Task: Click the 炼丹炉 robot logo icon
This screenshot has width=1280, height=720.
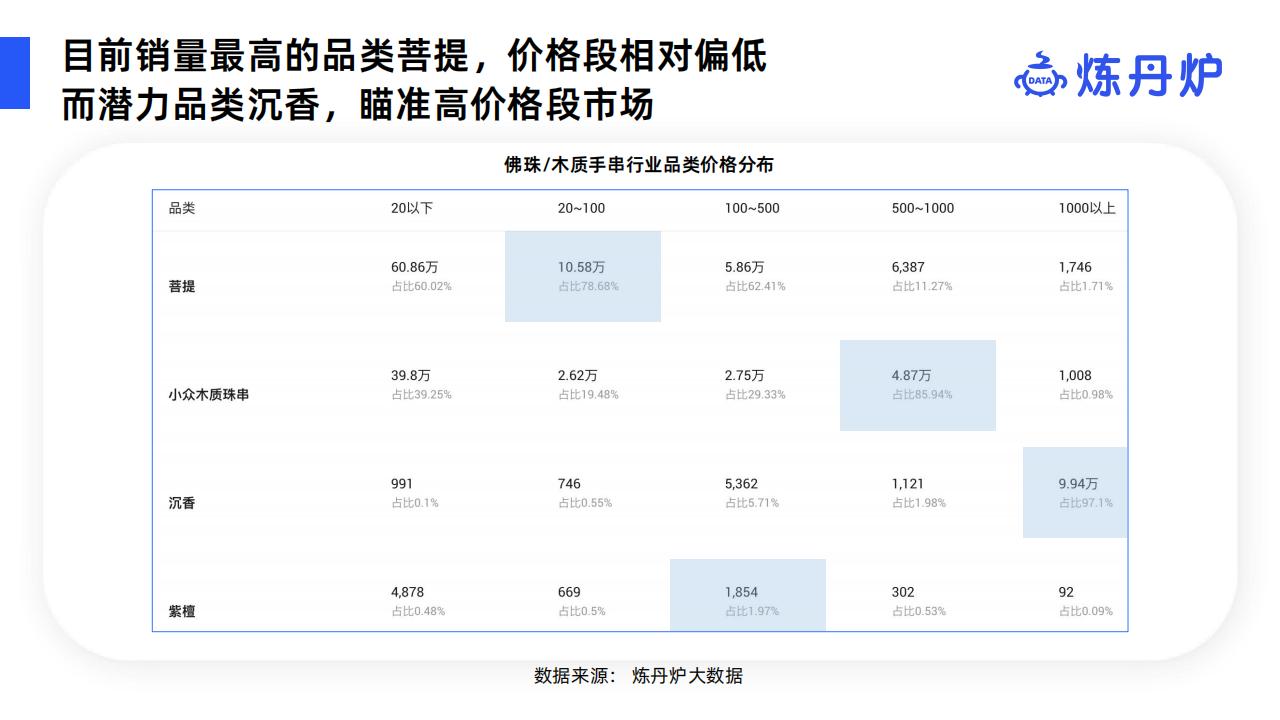Action: [1041, 75]
